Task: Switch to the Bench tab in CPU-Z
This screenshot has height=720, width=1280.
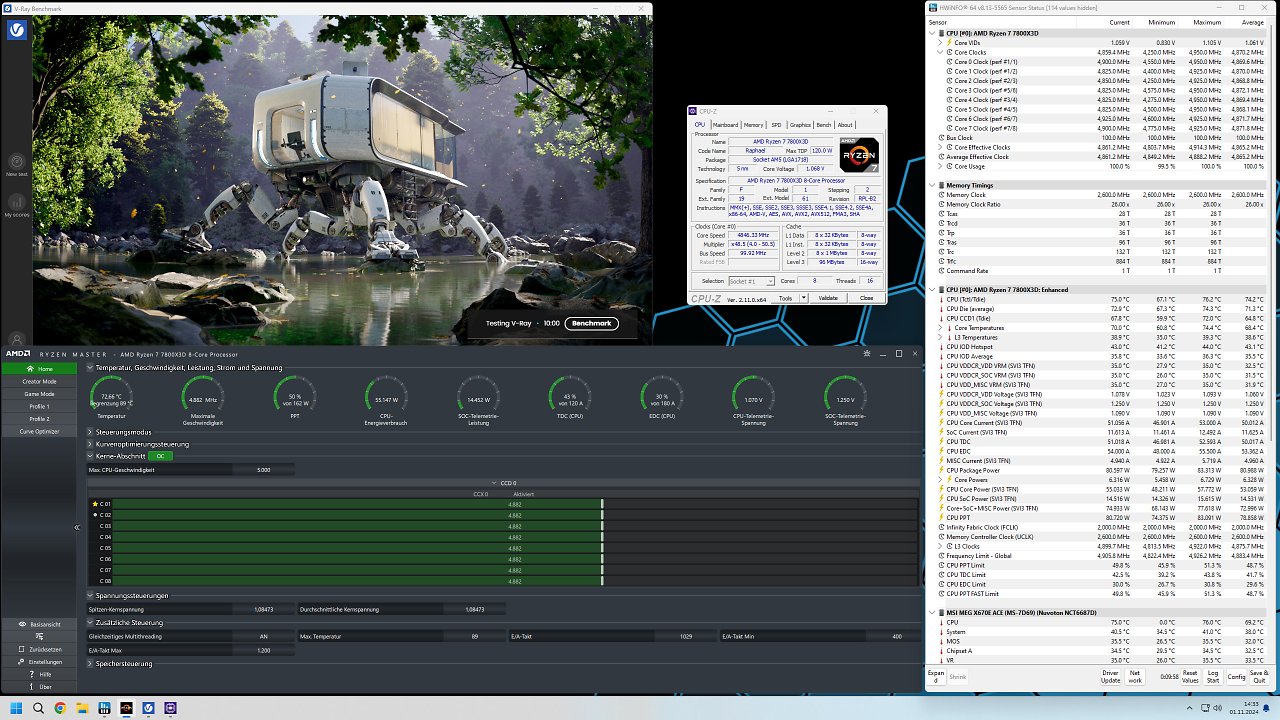Action: click(824, 125)
